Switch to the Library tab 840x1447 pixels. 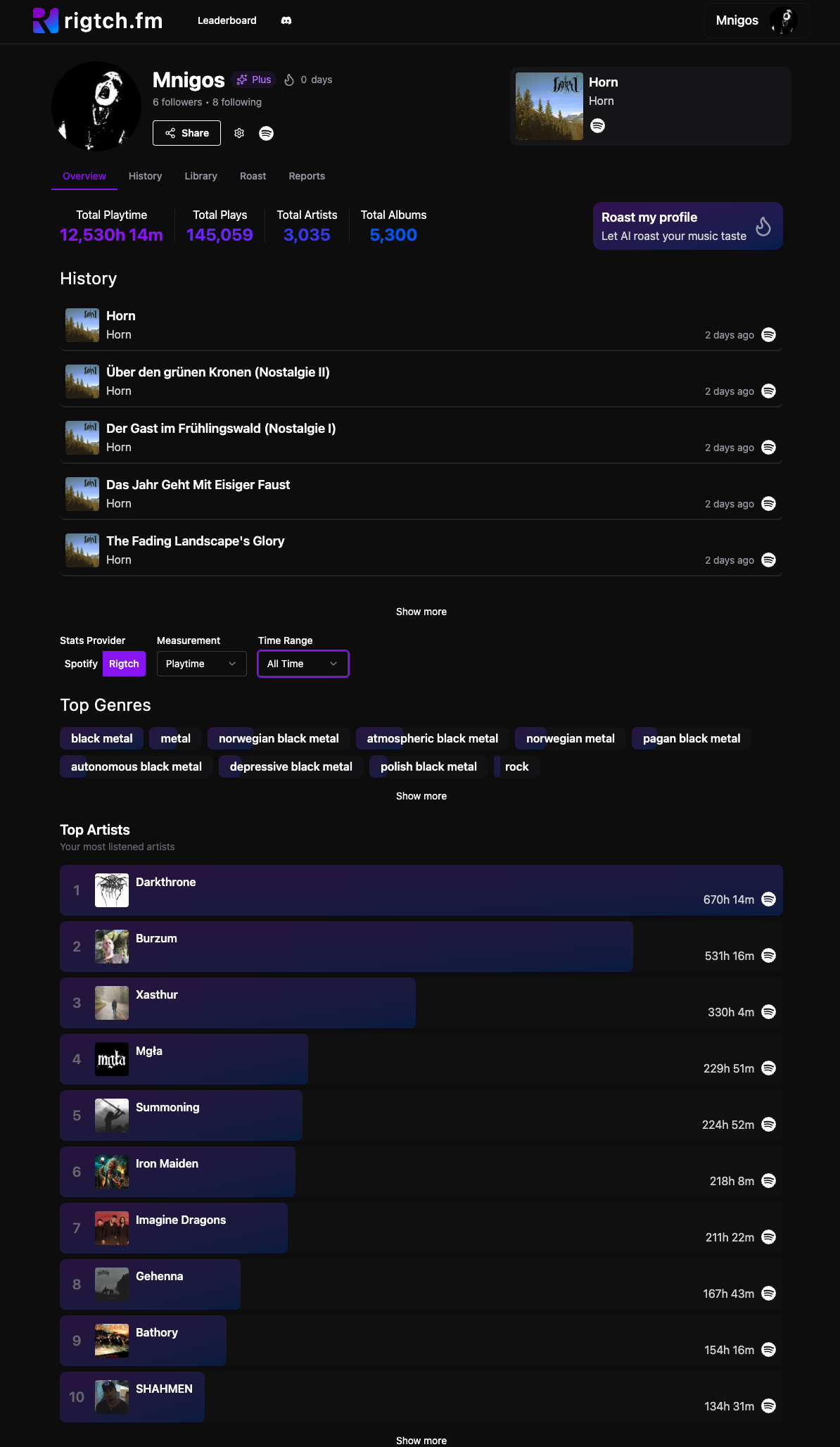[x=201, y=176]
